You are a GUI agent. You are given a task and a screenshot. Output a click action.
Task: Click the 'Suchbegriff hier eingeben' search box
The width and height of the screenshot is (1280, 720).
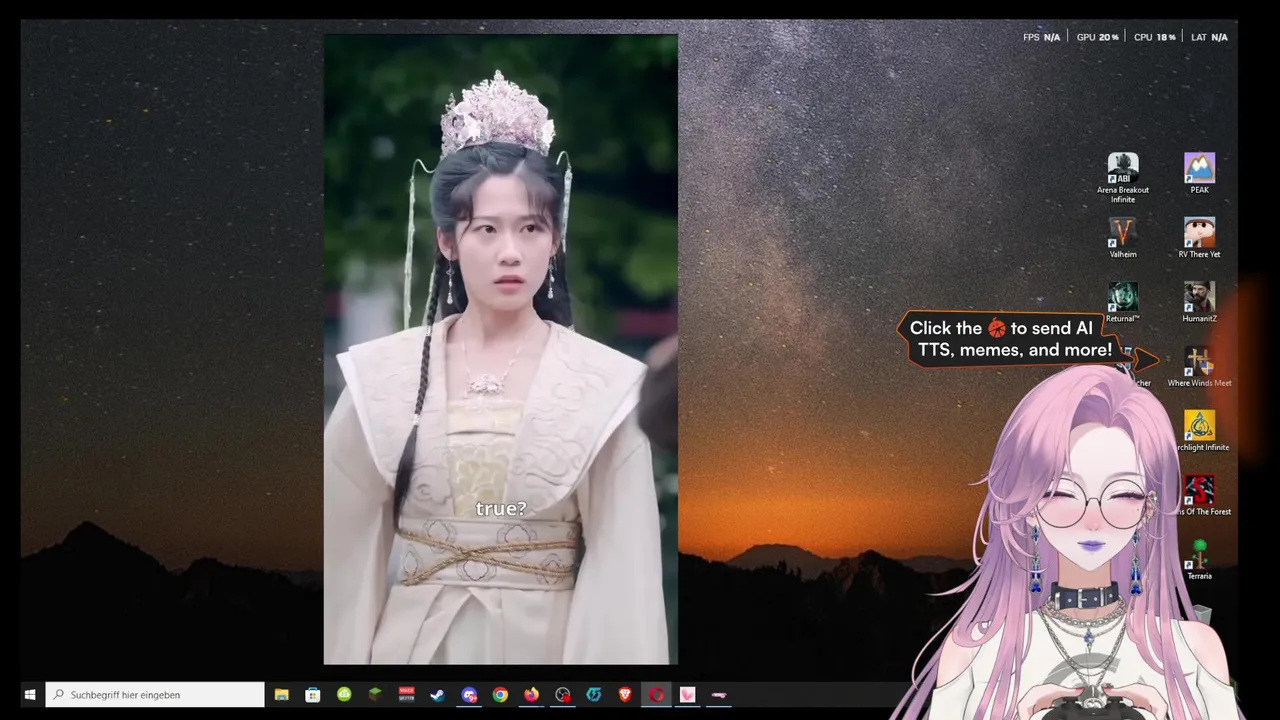click(x=155, y=694)
